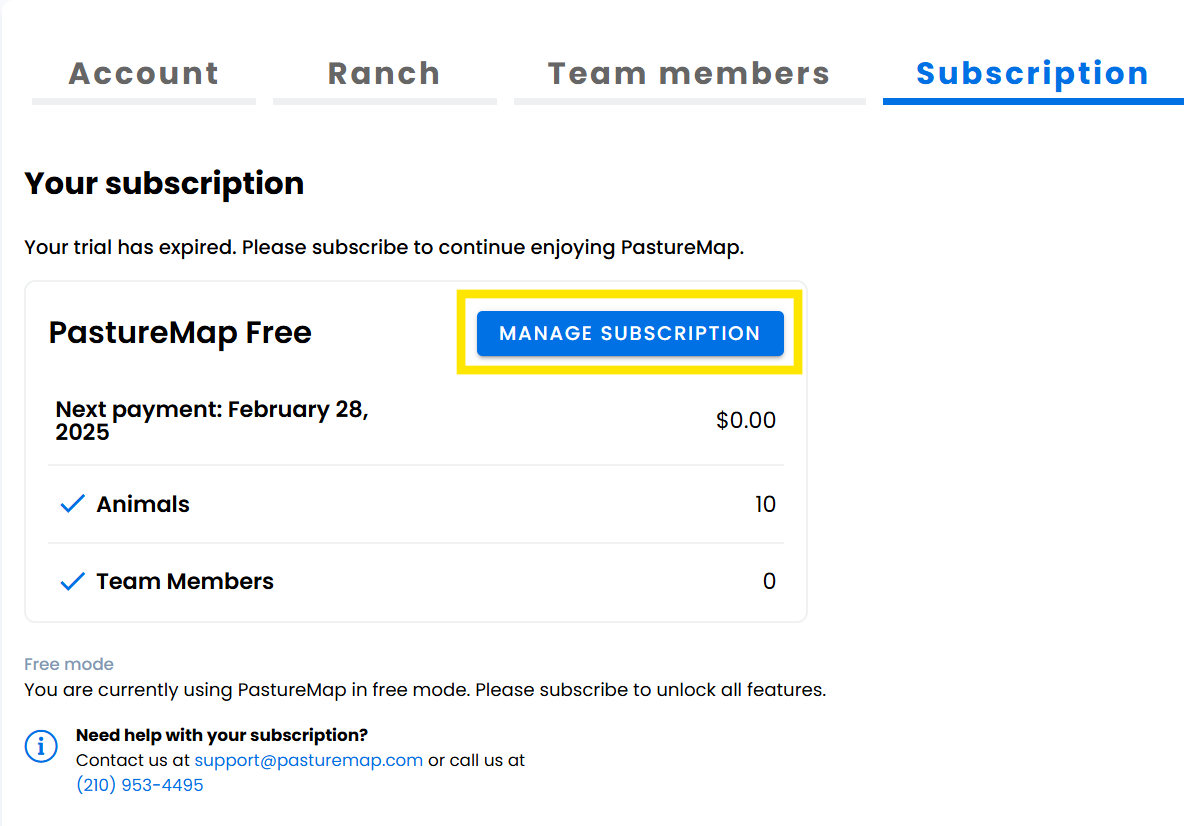Screen dimensions: 1197x826
Task: Switch to the Ranch tab
Action: click(x=384, y=74)
